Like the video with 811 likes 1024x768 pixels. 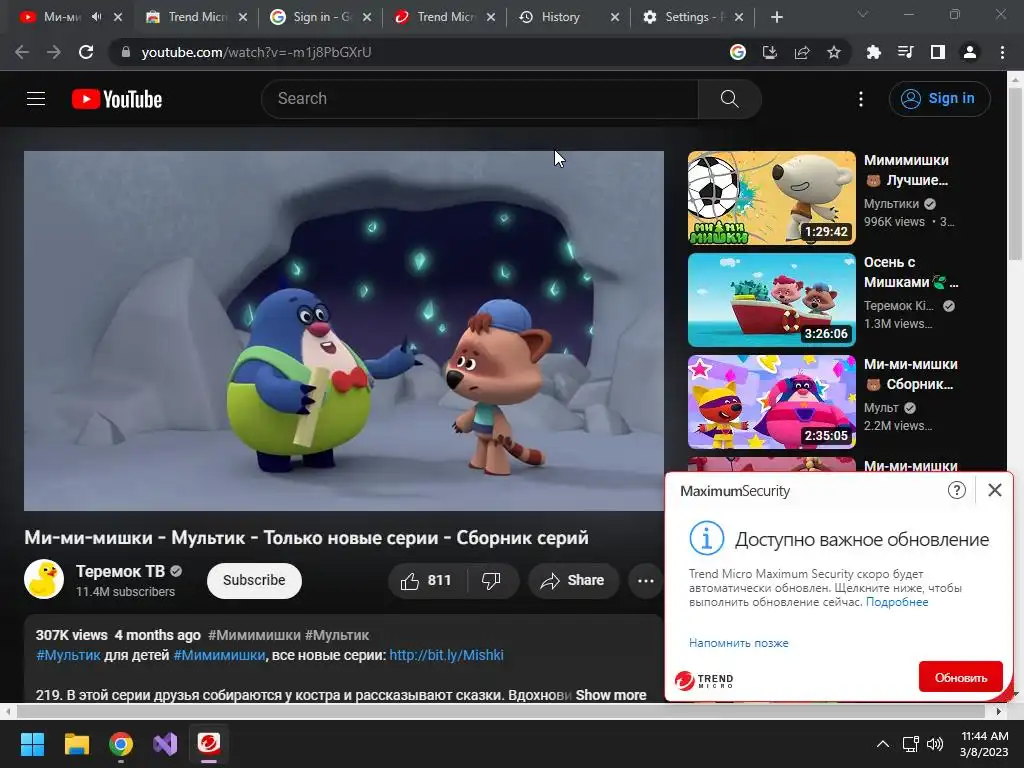tap(426, 581)
